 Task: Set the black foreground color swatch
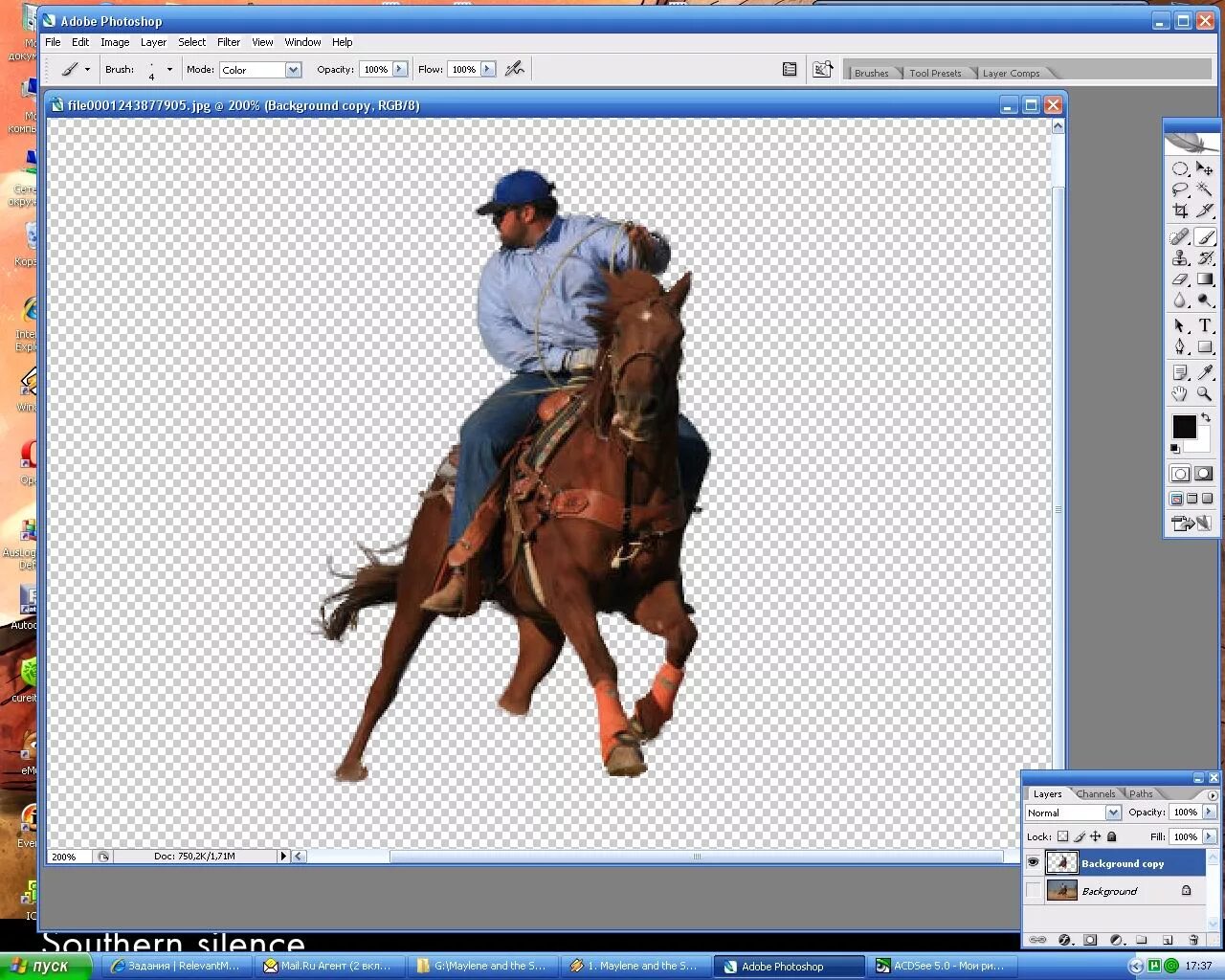coord(1184,426)
